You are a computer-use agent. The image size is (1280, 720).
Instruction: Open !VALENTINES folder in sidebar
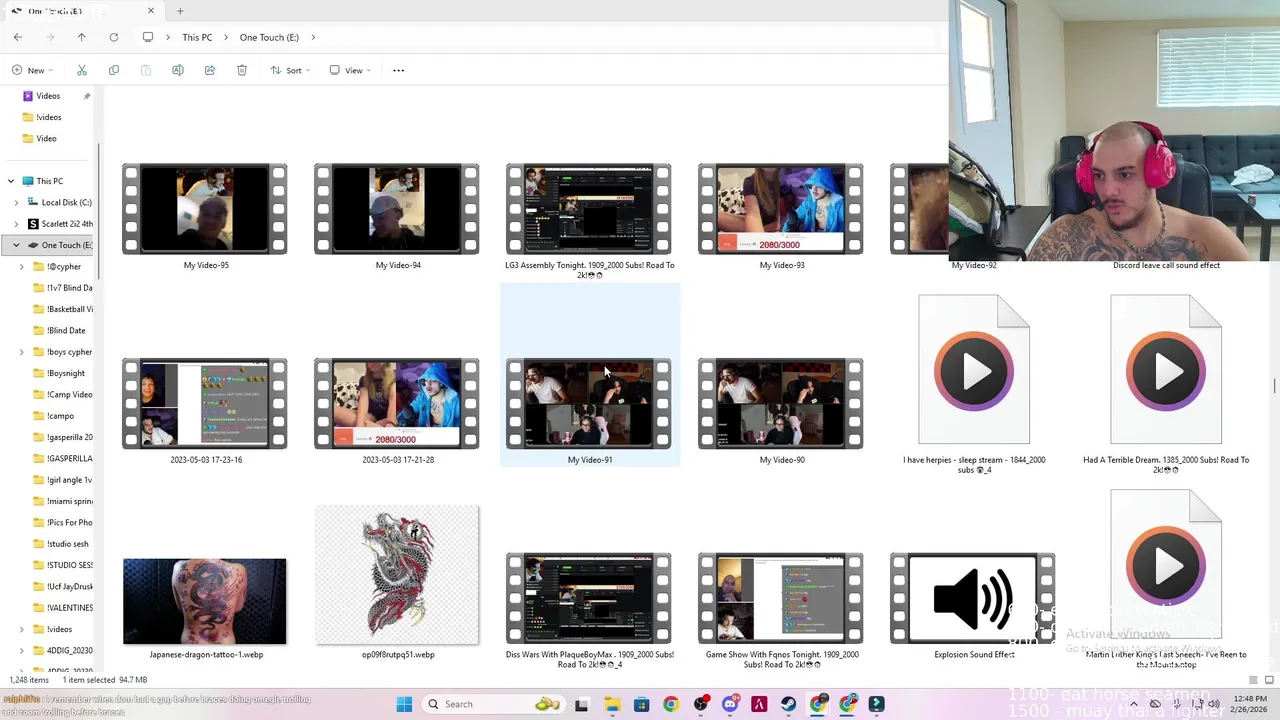pyautogui.click(x=68, y=608)
